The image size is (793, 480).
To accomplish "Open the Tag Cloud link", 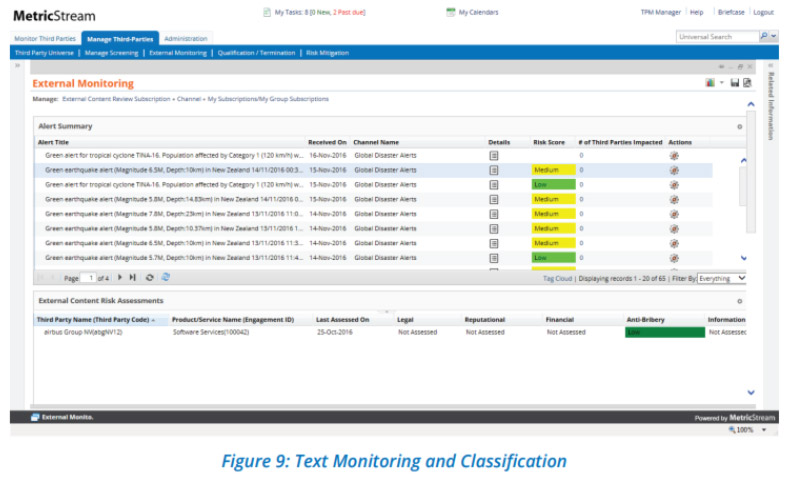I will tap(557, 279).
